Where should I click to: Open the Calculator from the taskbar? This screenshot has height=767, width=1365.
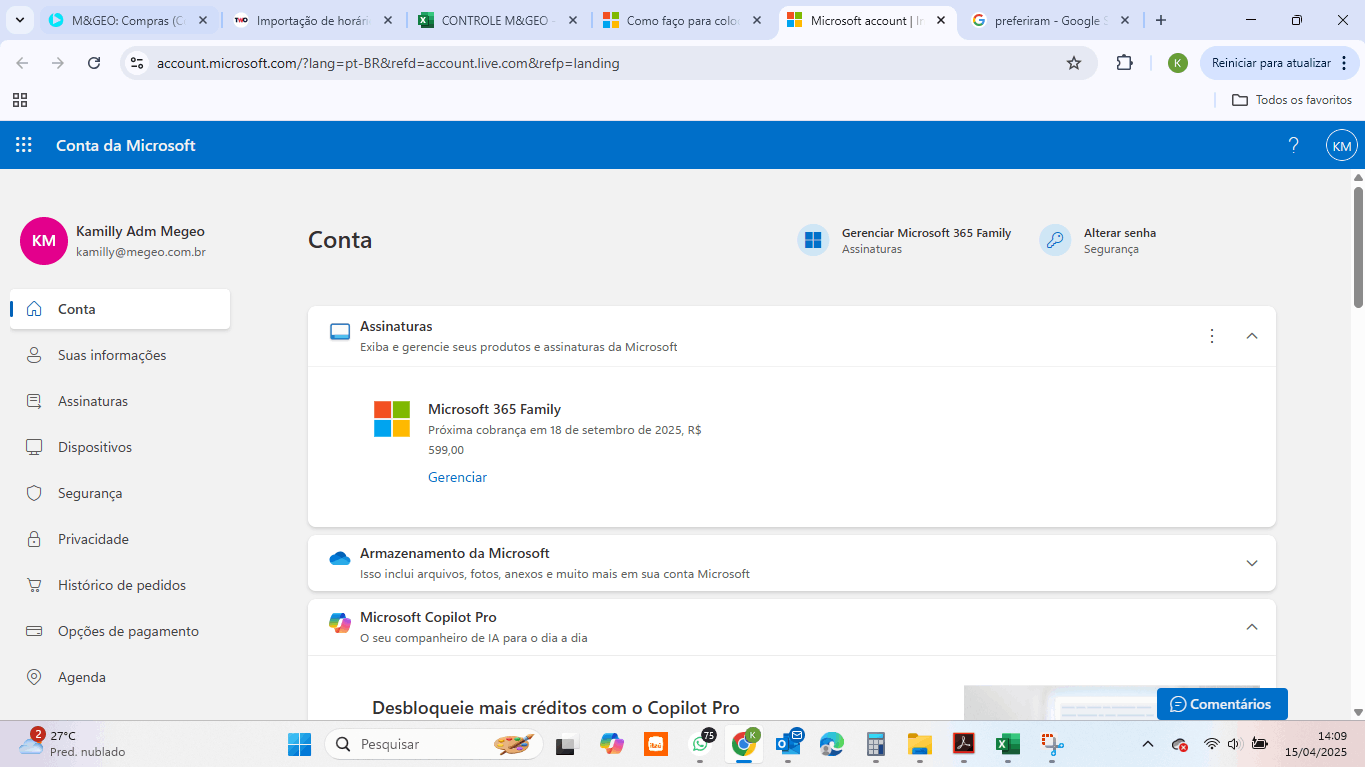[x=876, y=744]
